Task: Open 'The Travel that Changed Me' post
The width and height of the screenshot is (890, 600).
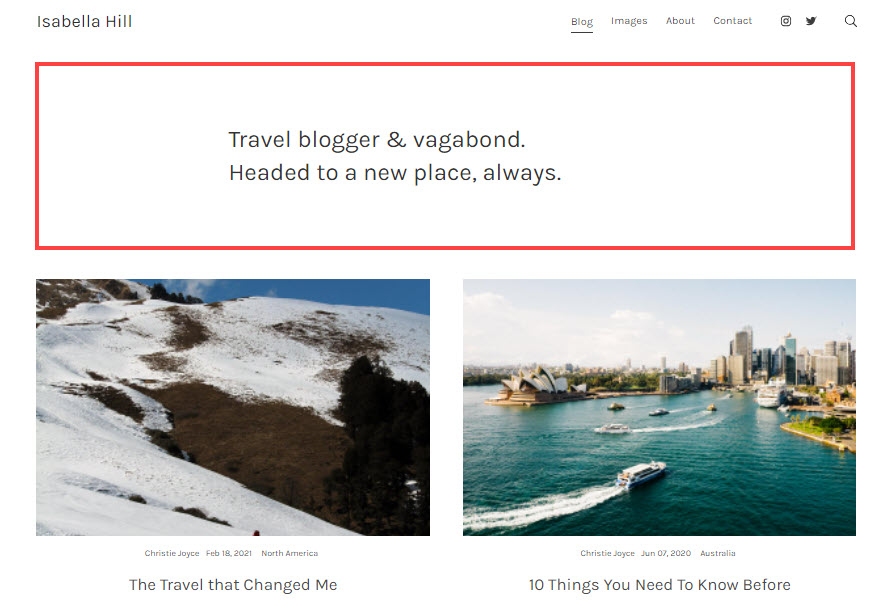Action: tap(233, 585)
